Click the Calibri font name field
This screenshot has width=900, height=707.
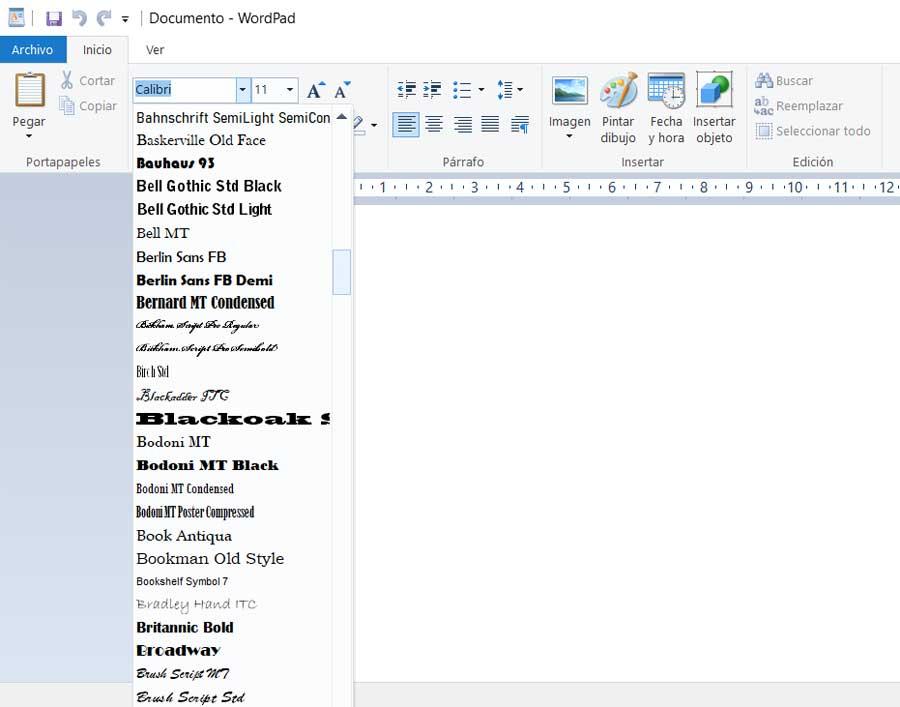pos(185,90)
